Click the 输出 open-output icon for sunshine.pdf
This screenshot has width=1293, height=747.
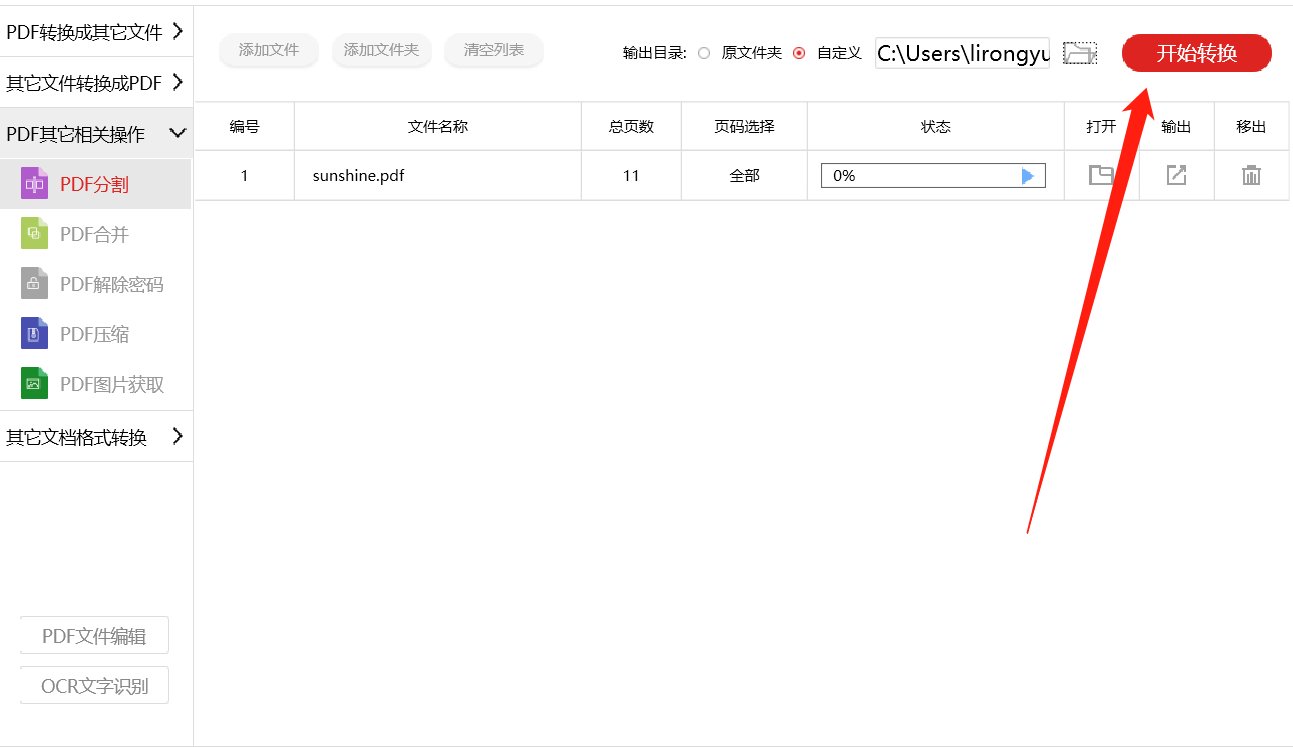pyautogui.click(x=1176, y=174)
